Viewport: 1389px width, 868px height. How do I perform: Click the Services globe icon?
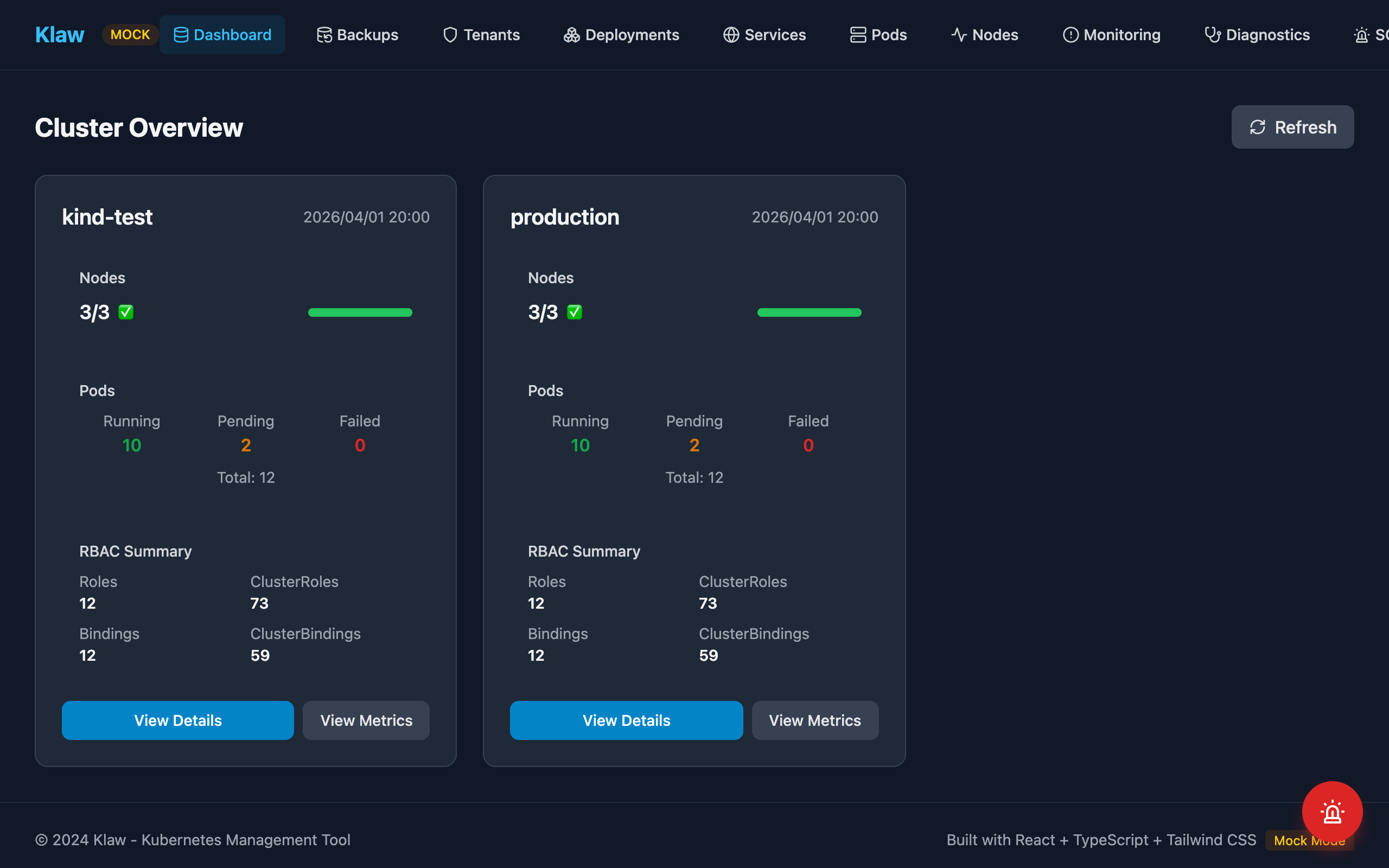pos(731,35)
